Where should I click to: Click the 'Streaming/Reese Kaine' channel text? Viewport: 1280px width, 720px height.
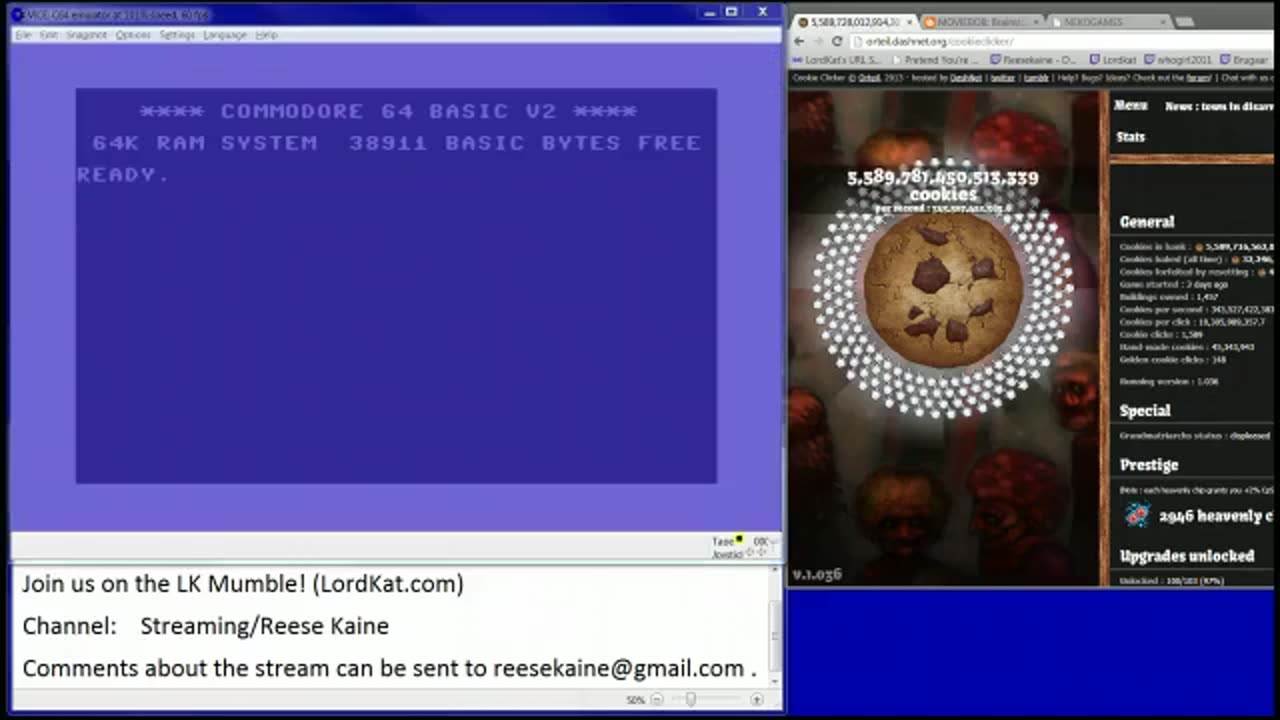coord(264,626)
